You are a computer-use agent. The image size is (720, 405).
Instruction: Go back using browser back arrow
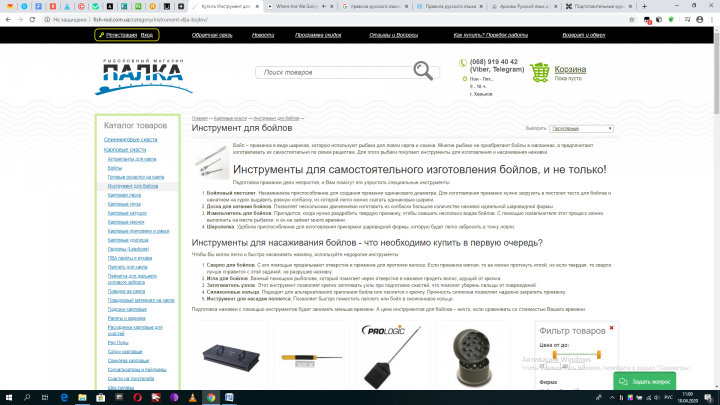[x=8, y=20]
